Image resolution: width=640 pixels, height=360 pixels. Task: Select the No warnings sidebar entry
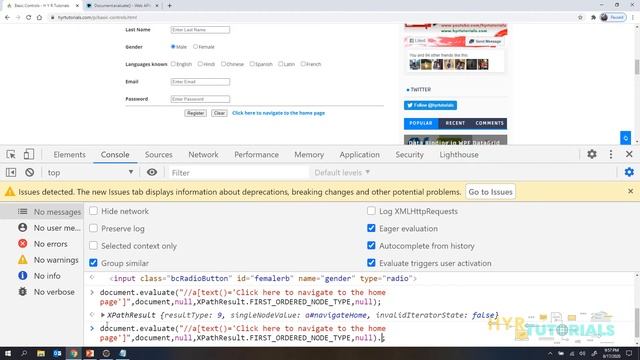click(x=42, y=260)
